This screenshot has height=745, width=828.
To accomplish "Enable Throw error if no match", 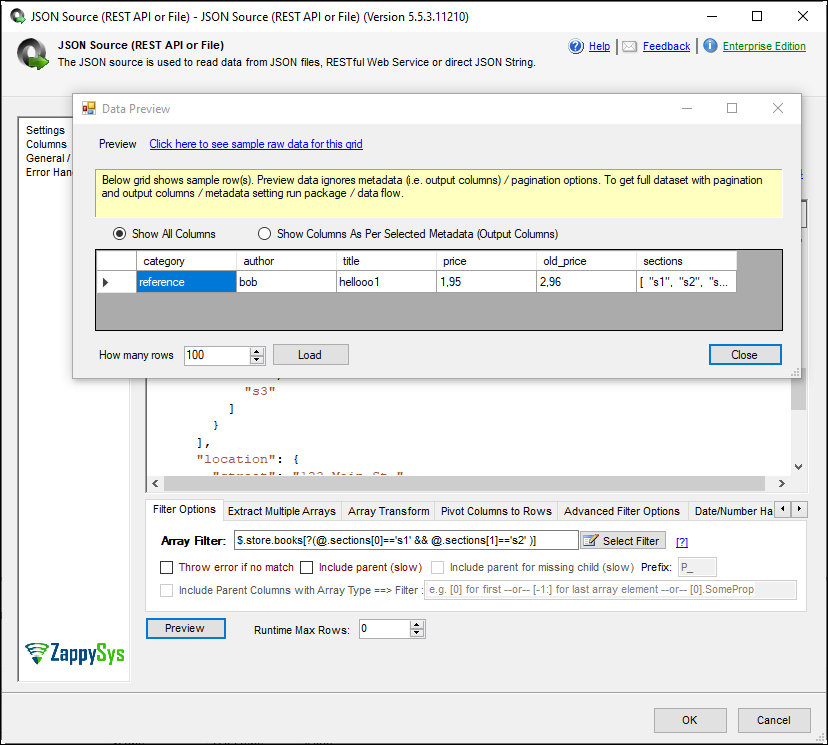I will (166, 567).
